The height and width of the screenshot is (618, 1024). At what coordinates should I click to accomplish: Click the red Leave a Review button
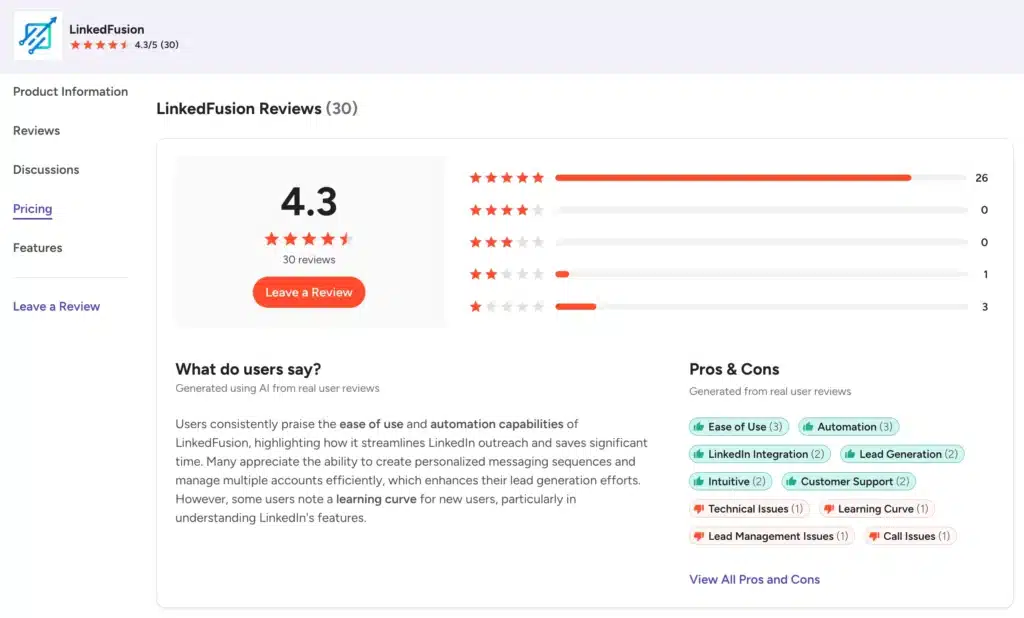[x=309, y=292]
